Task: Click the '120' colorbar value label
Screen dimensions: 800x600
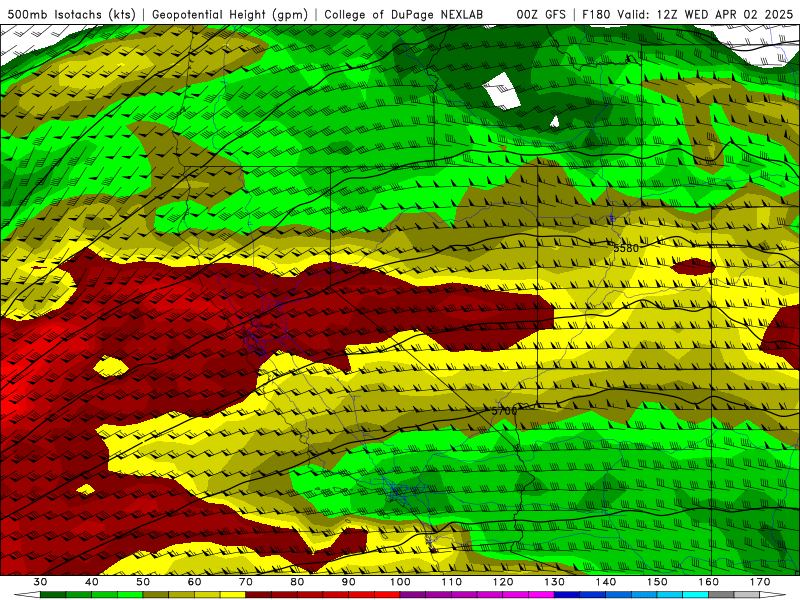Action: click(503, 582)
